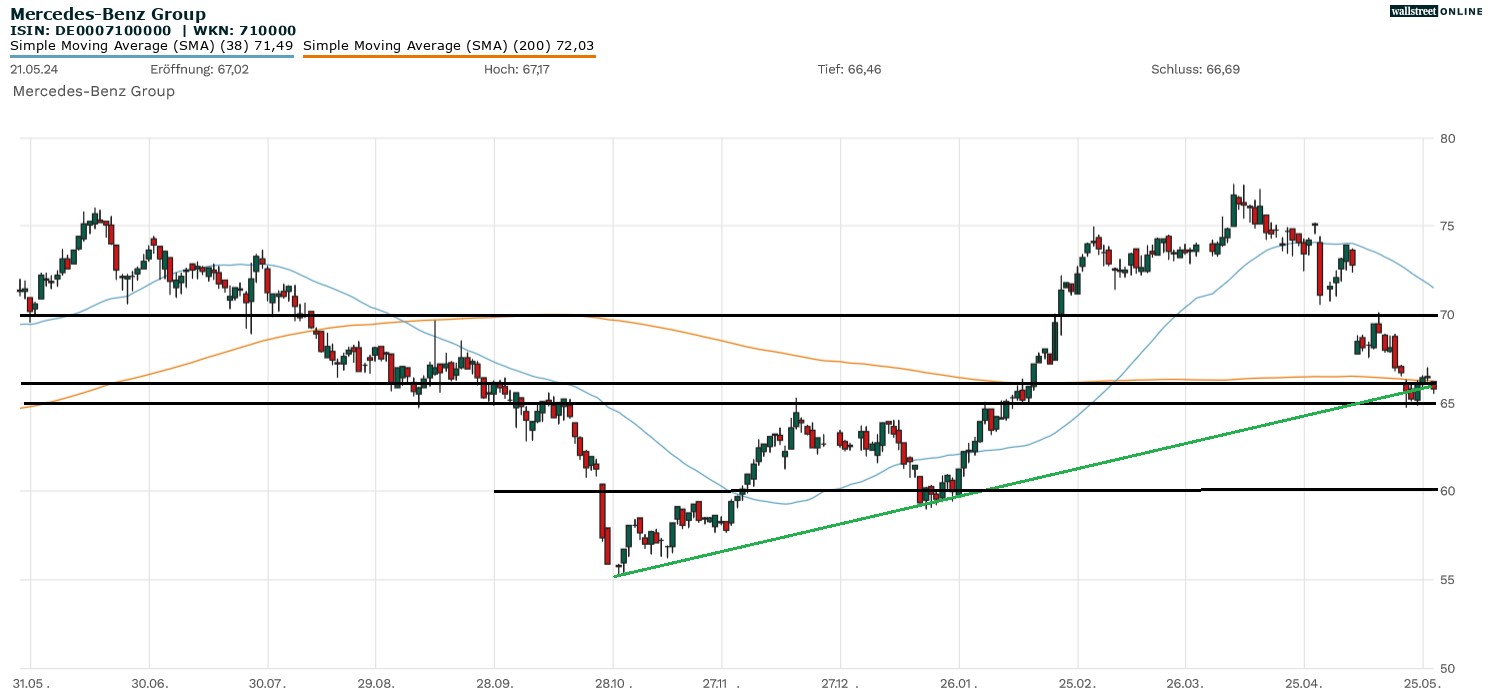Click the Hoch 67,17 value
Screen dimensions: 1490x689
[516, 69]
